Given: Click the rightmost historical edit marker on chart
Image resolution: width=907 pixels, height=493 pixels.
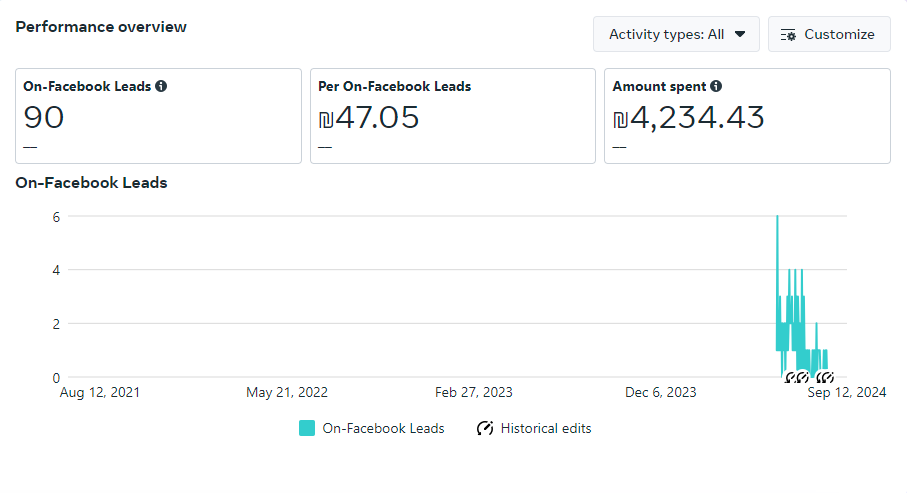Looking at the screenshot, I should tap(828, 377).
